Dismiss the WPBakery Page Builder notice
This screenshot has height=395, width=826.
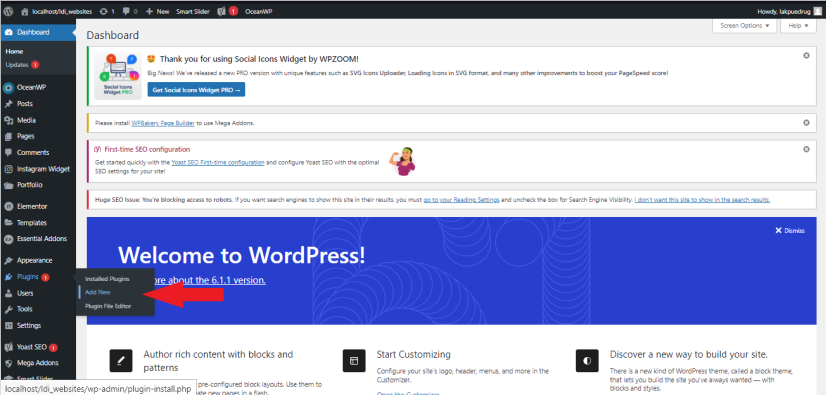[x=806, y=123]
